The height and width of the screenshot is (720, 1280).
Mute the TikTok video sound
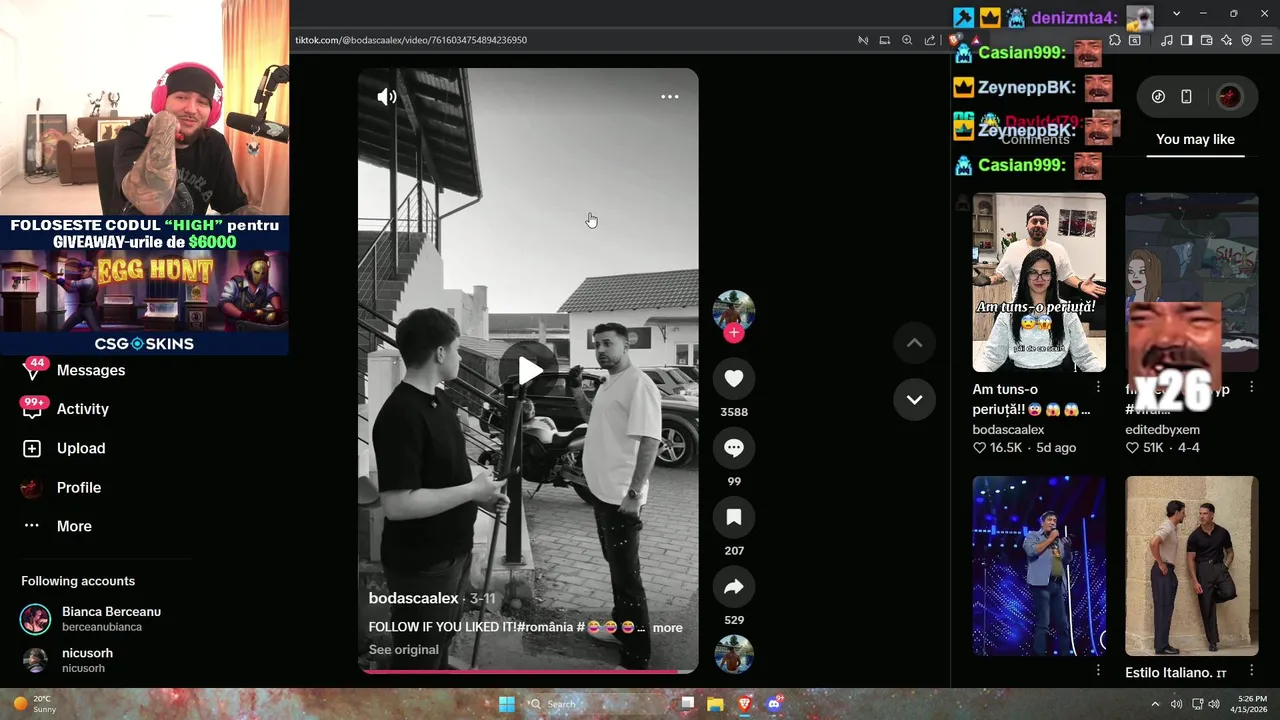[387, 97]
